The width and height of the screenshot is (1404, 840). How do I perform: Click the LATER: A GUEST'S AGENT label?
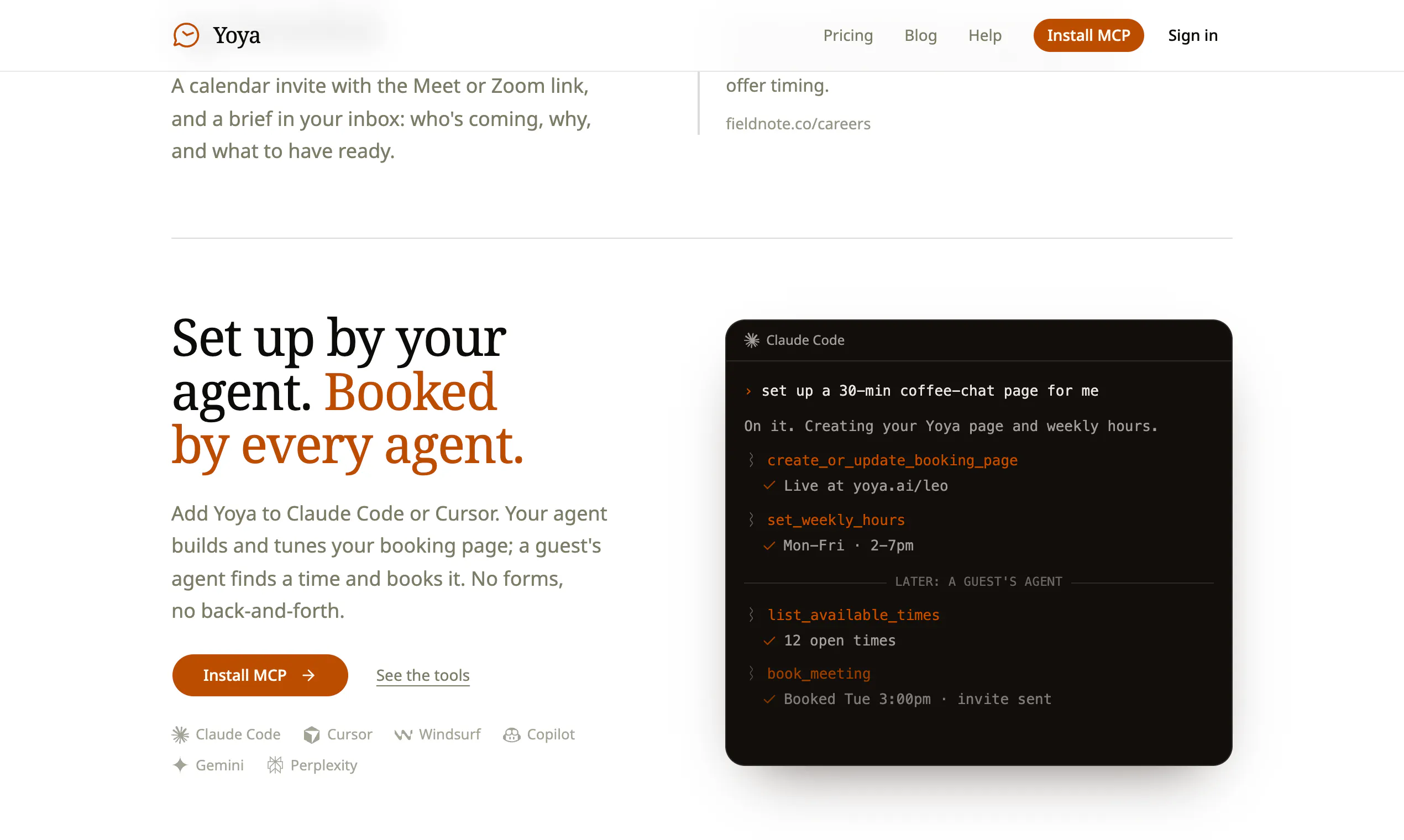click(978, 581)
